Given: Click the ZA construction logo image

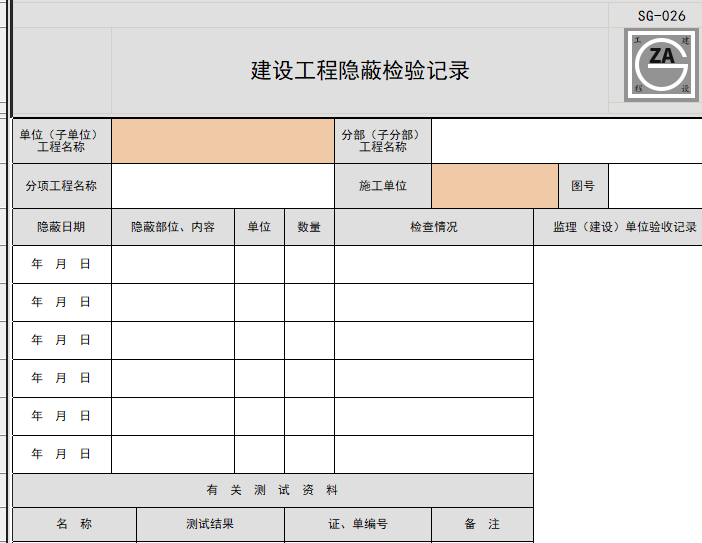Looking at the screenshot, I should (x=661, y=65).
